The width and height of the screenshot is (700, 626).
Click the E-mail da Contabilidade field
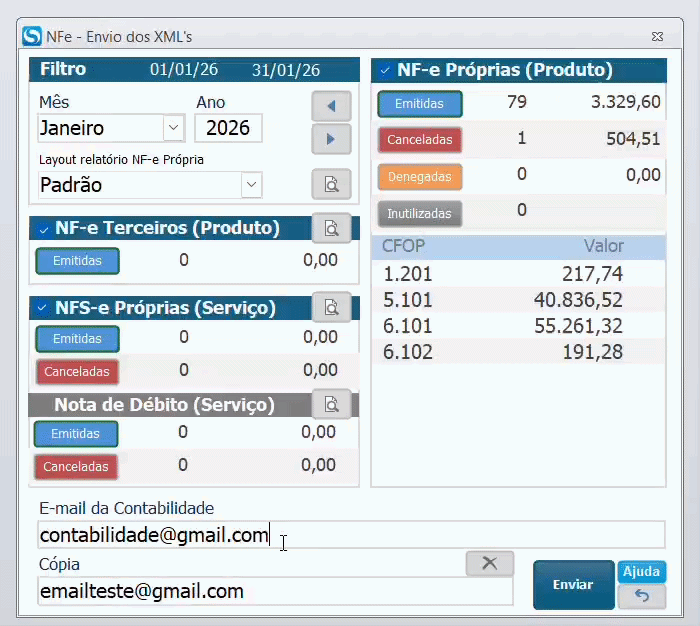350,535
